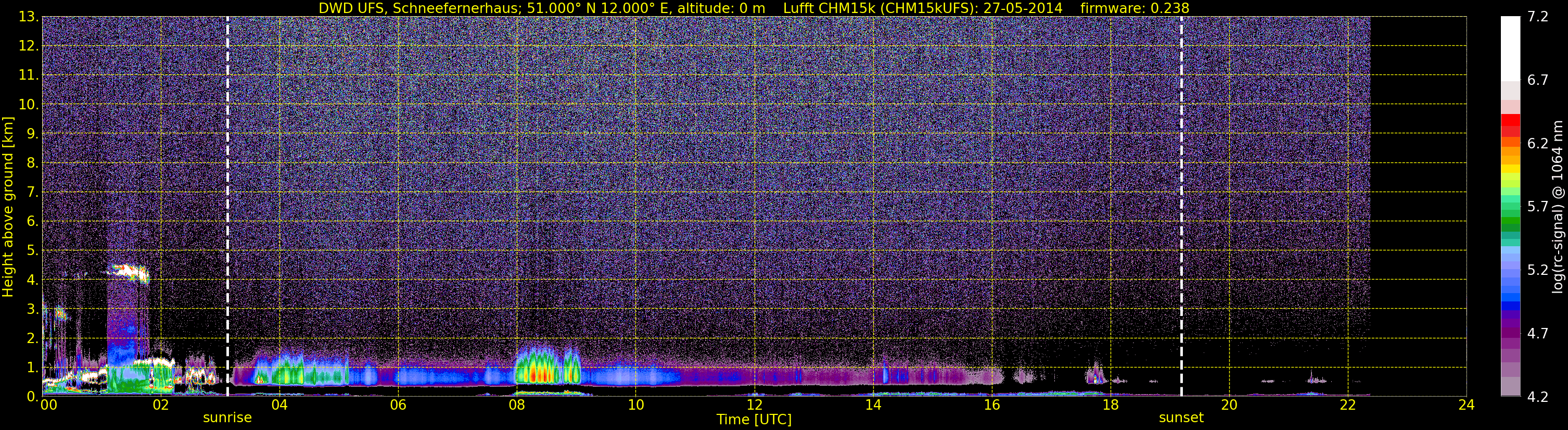Viewport: 1568px width, 430px height.
Task: Click the "04" tick on the time axis
Action: (279, 405)
